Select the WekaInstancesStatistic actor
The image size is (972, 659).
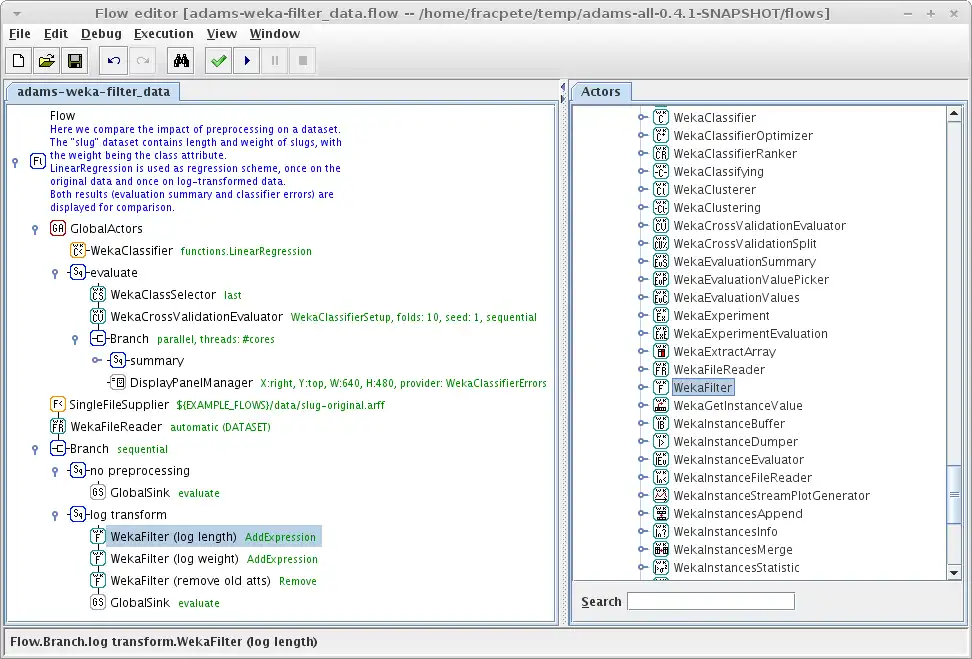(x=736, y=567)
